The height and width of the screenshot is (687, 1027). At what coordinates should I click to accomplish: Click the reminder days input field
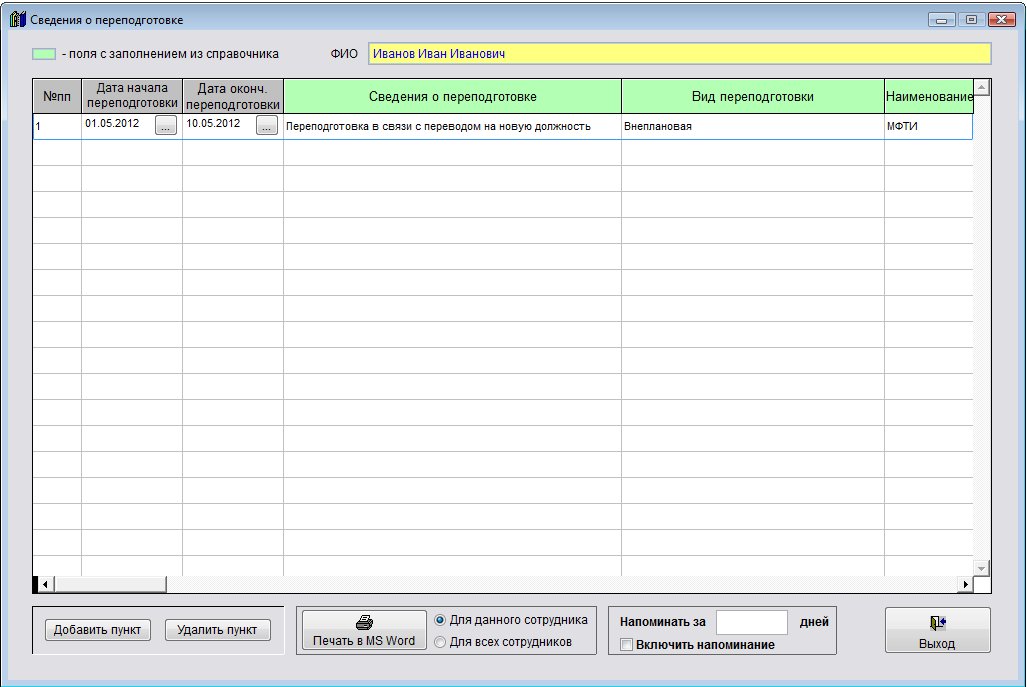[x=752, y=622]
